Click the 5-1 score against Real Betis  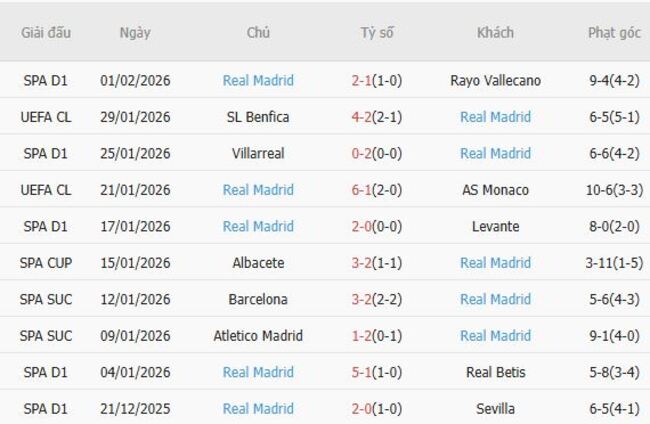point(362,372)
